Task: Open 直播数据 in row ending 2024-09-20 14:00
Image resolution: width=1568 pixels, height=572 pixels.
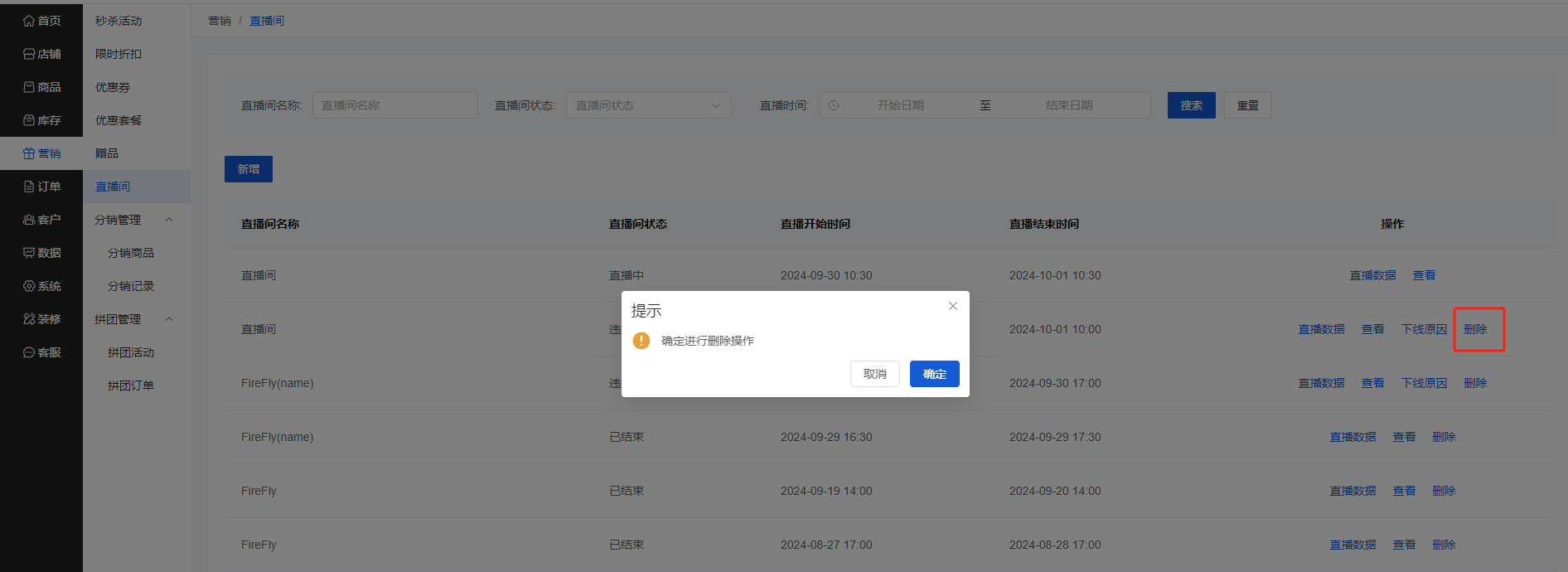Action: coord(1353,491)
